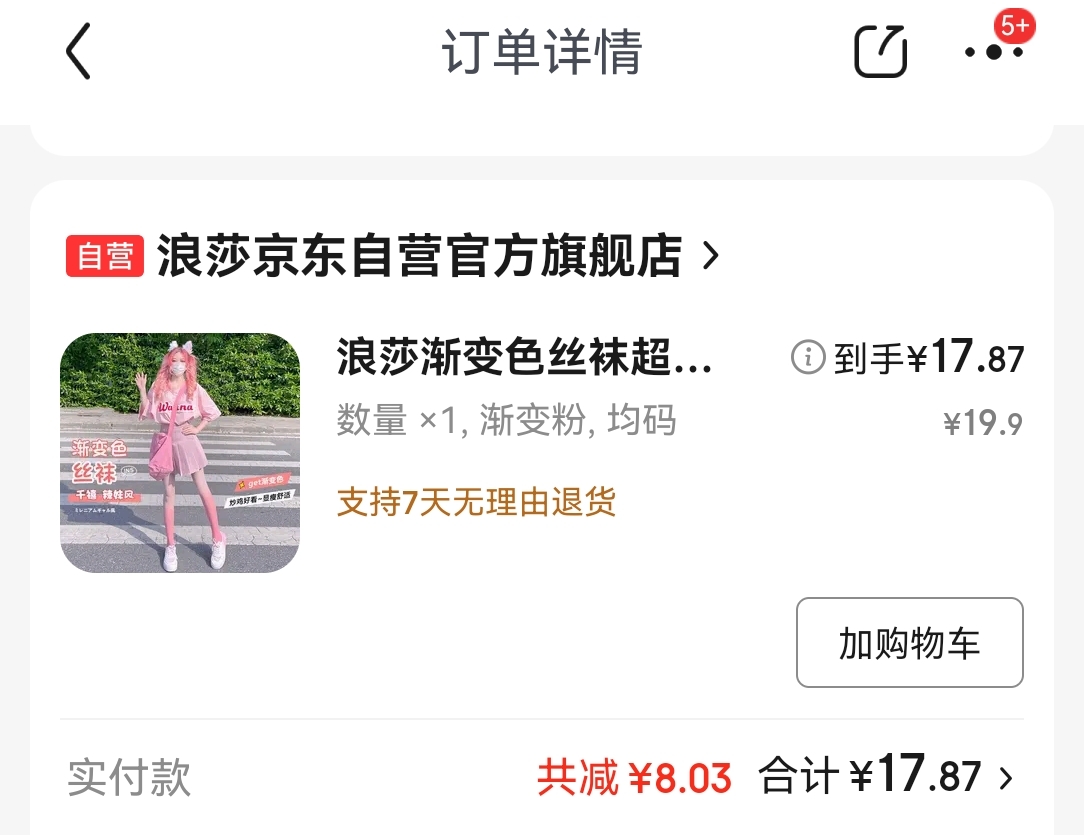Open the three-dot more options menu
The height and width of the screenshot is (835, 1084).
[994, 52]
